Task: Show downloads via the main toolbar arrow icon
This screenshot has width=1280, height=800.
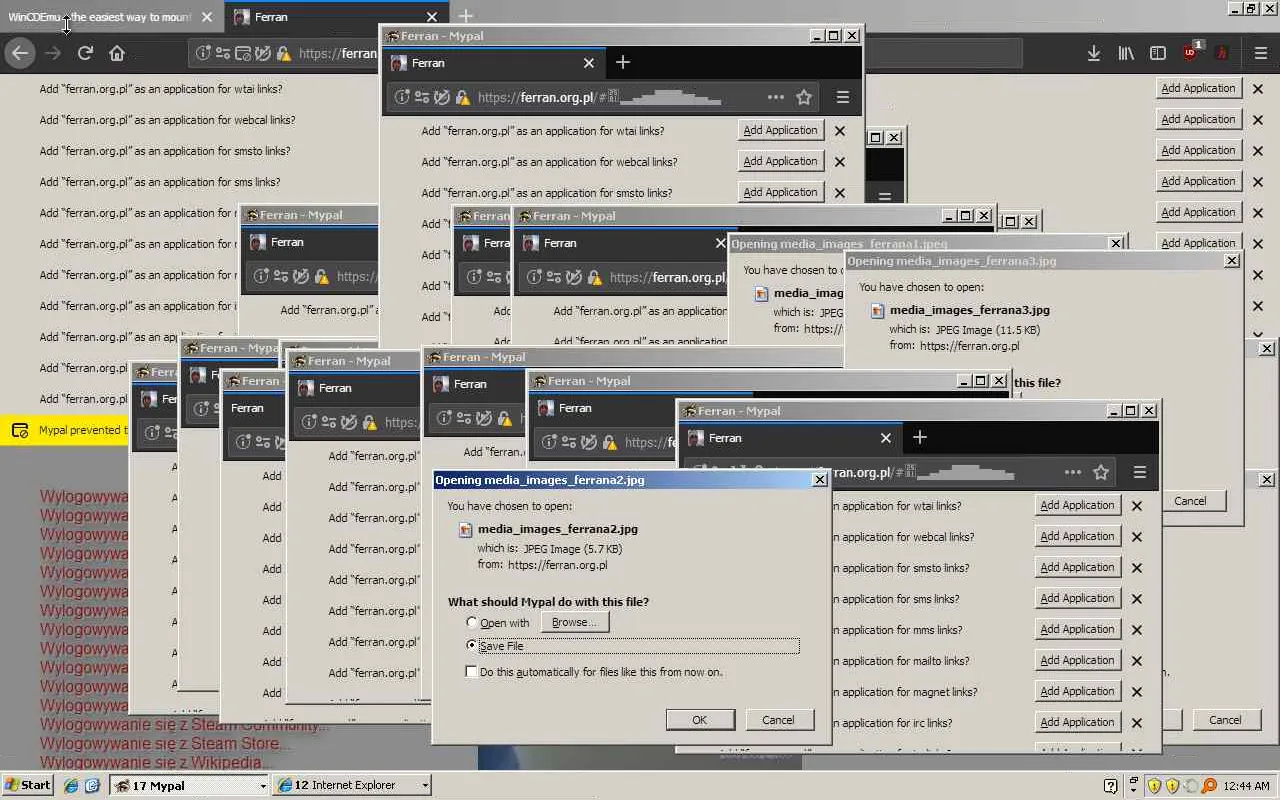Action: click(1094, 53)
